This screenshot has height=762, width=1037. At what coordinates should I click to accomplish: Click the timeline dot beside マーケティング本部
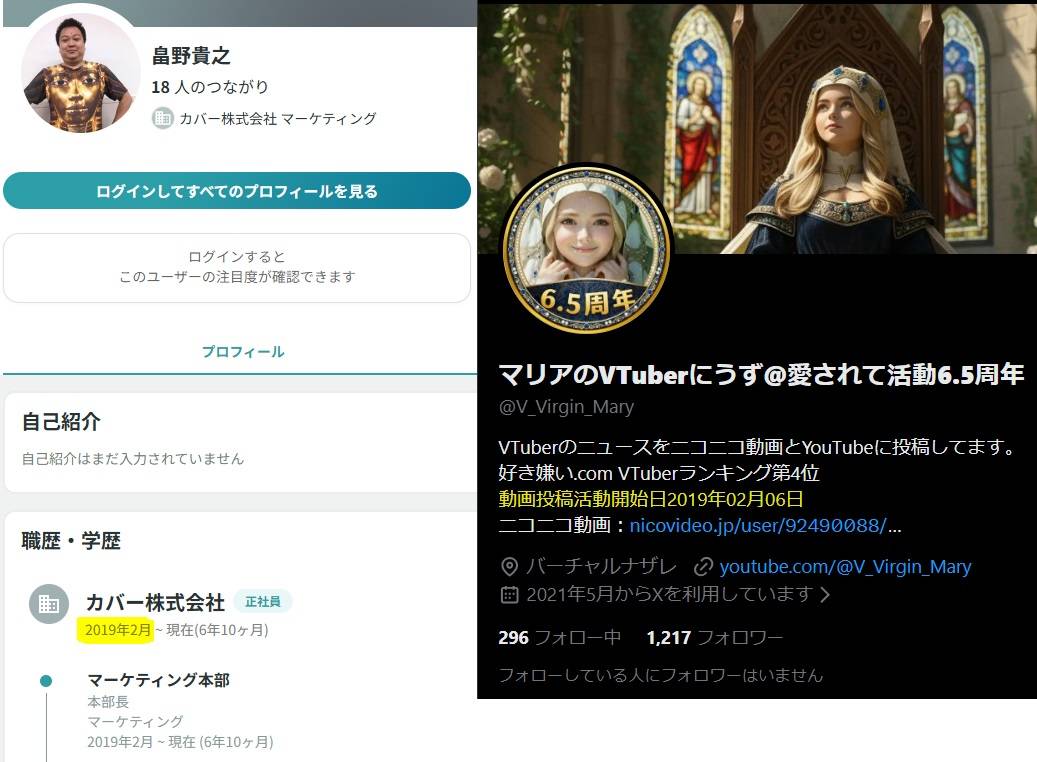(46, 681)
